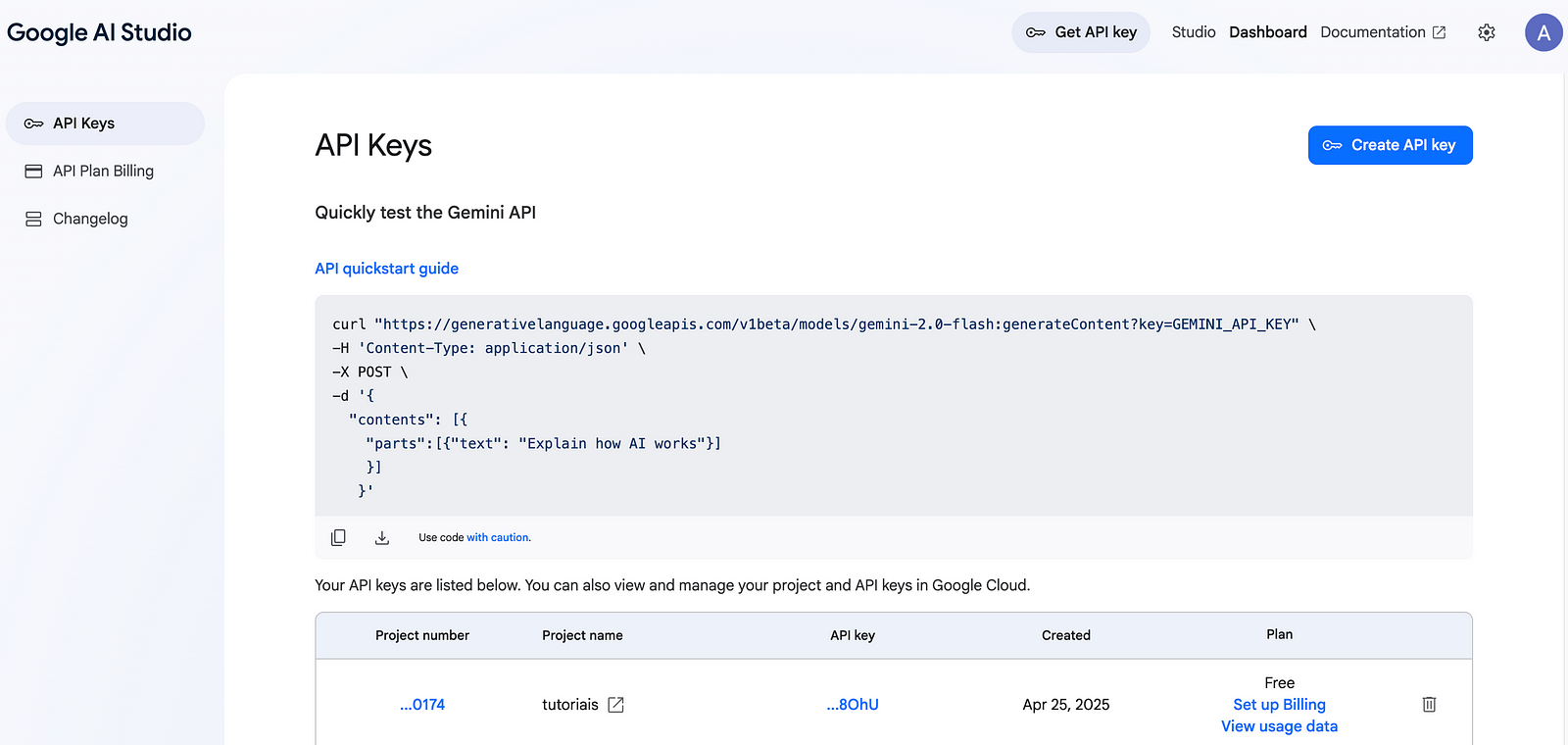
Task: Click the Get API key button
Action: click(x=1081, y=32)
